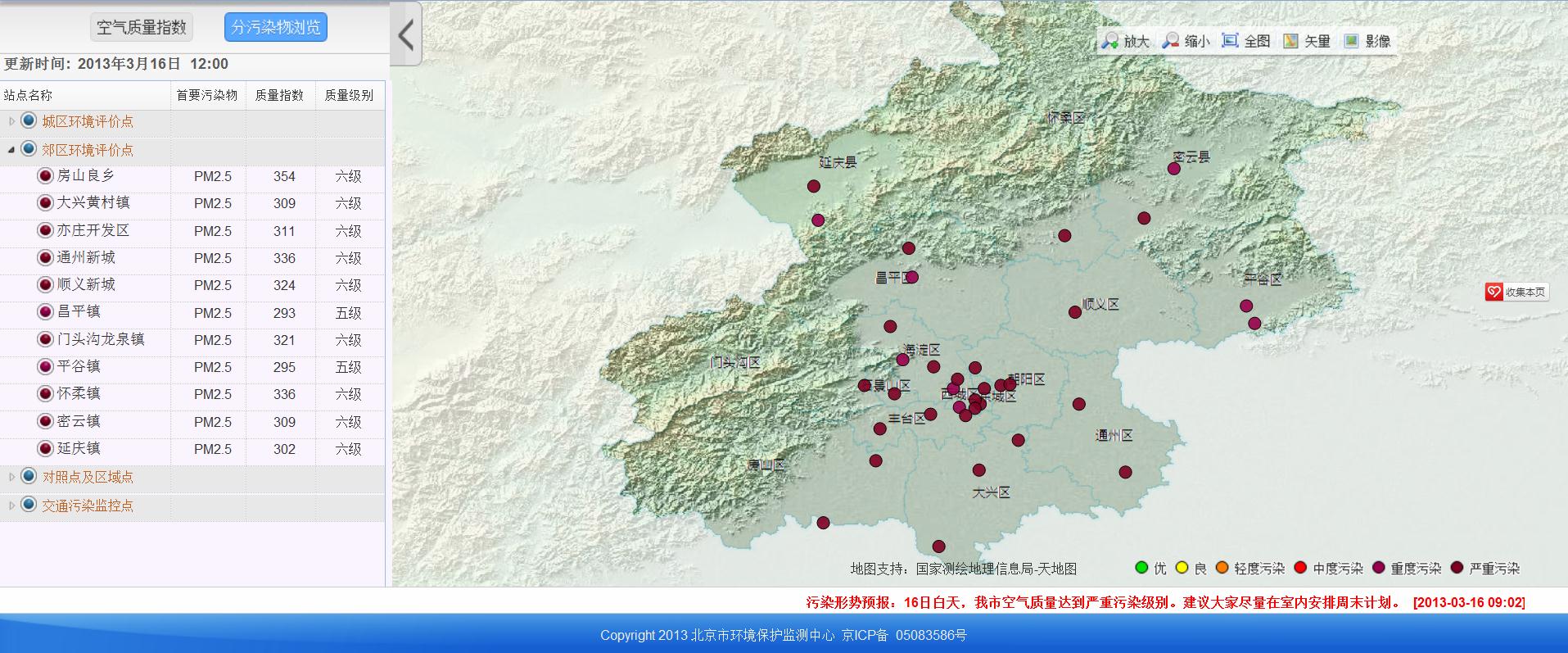Click the 放大 zoom-in magnifier icon

coord(1111,41)
